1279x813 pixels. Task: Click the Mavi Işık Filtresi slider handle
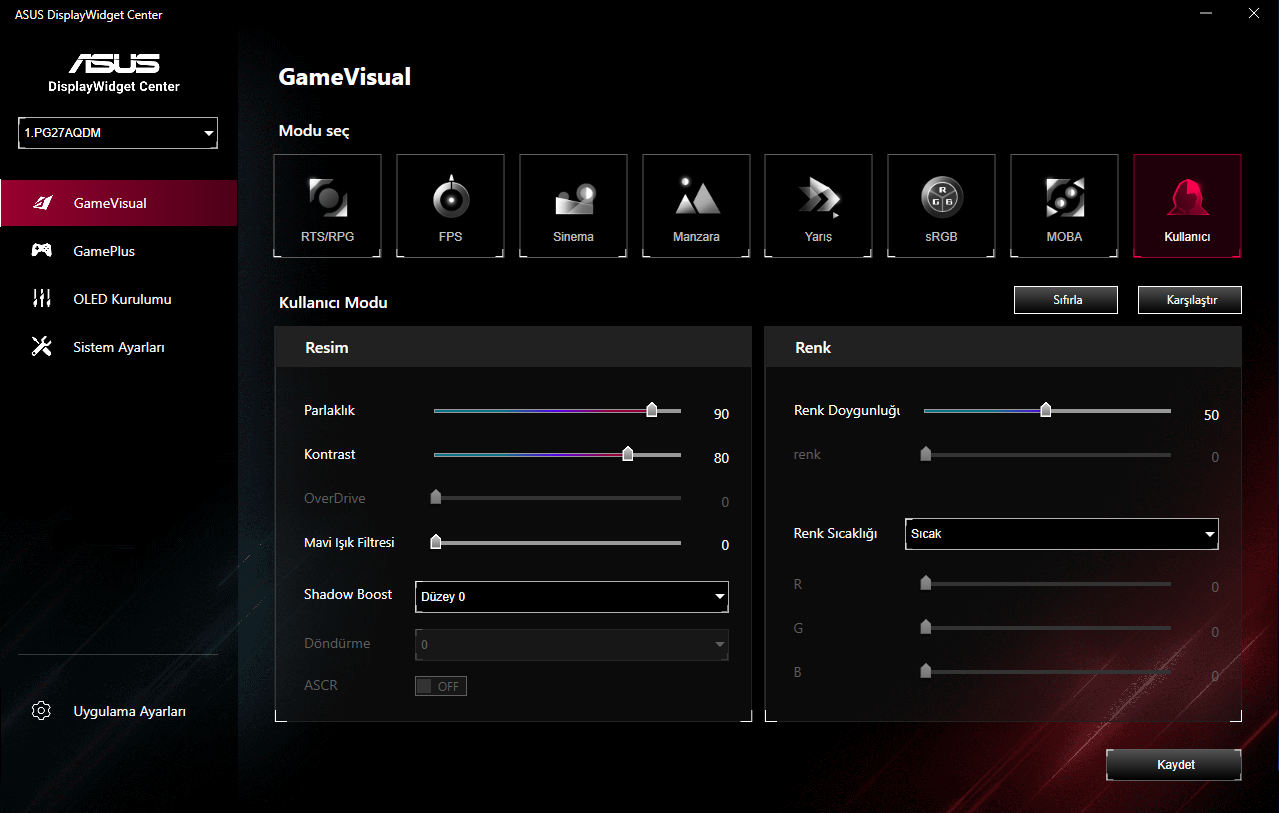coord(436,541)
